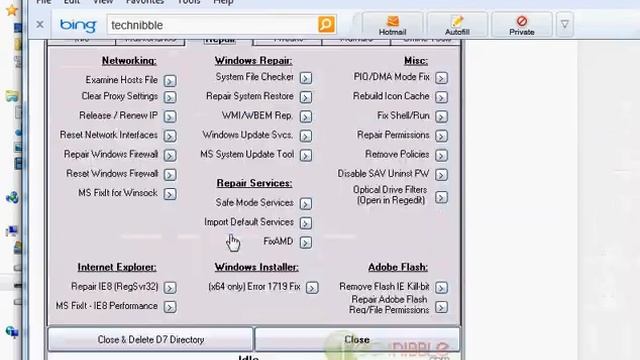Start Release / Renew IP arrow button
The height and width of the screenshot is (360, 640).
coord(170,116)
